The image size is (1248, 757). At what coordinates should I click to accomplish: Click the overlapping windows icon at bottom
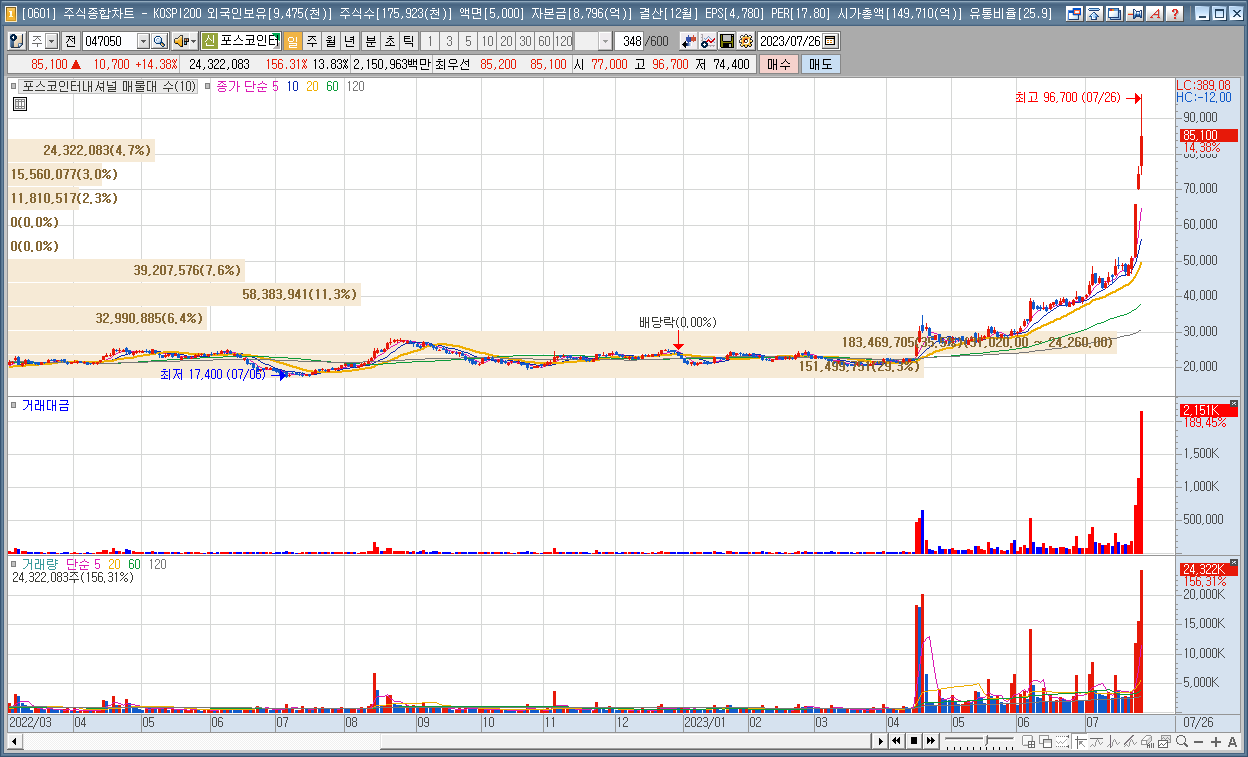point(1045,741)
